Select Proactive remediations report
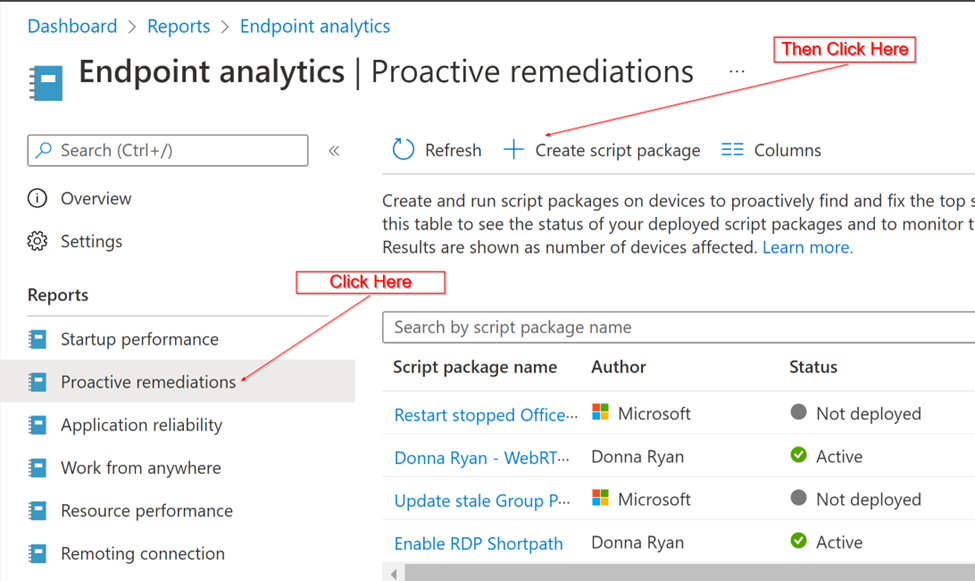 coord(148,382)
